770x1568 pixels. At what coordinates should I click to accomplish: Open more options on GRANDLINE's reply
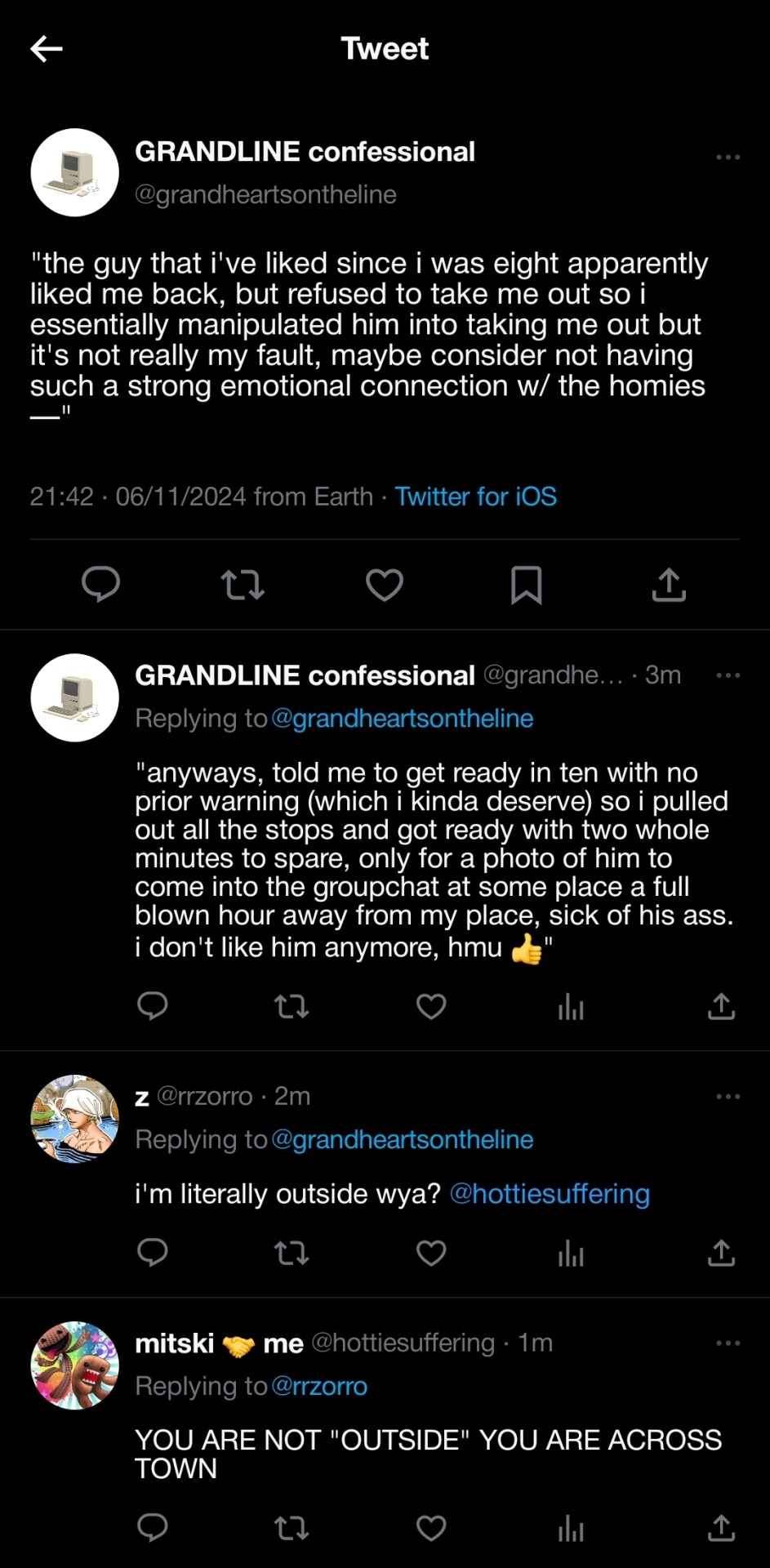(x=728, y=675)
